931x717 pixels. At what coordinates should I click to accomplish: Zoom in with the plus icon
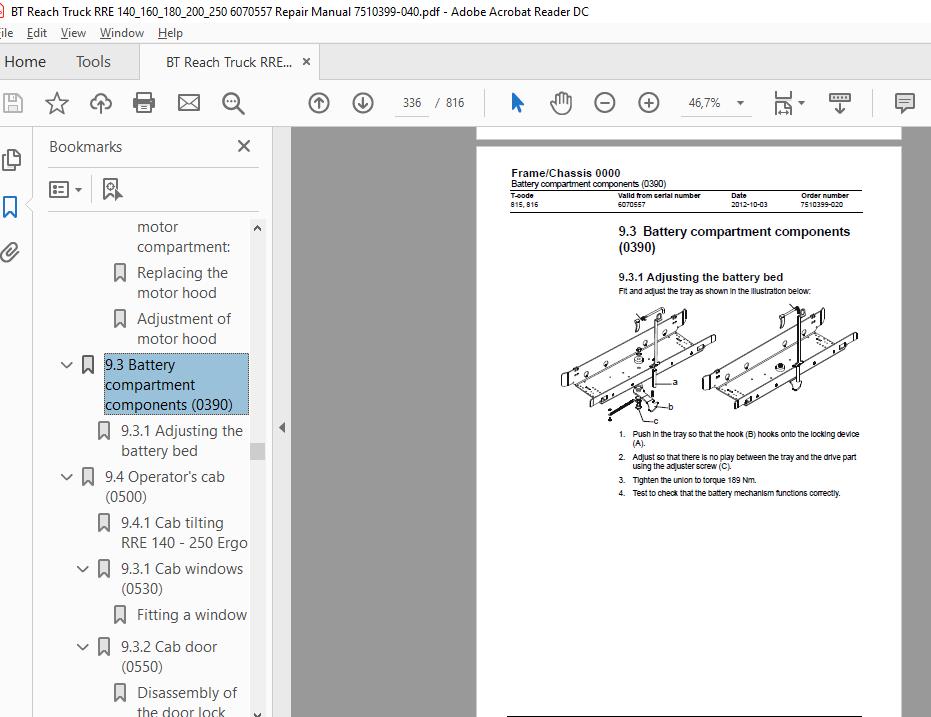tap(648, 103)
